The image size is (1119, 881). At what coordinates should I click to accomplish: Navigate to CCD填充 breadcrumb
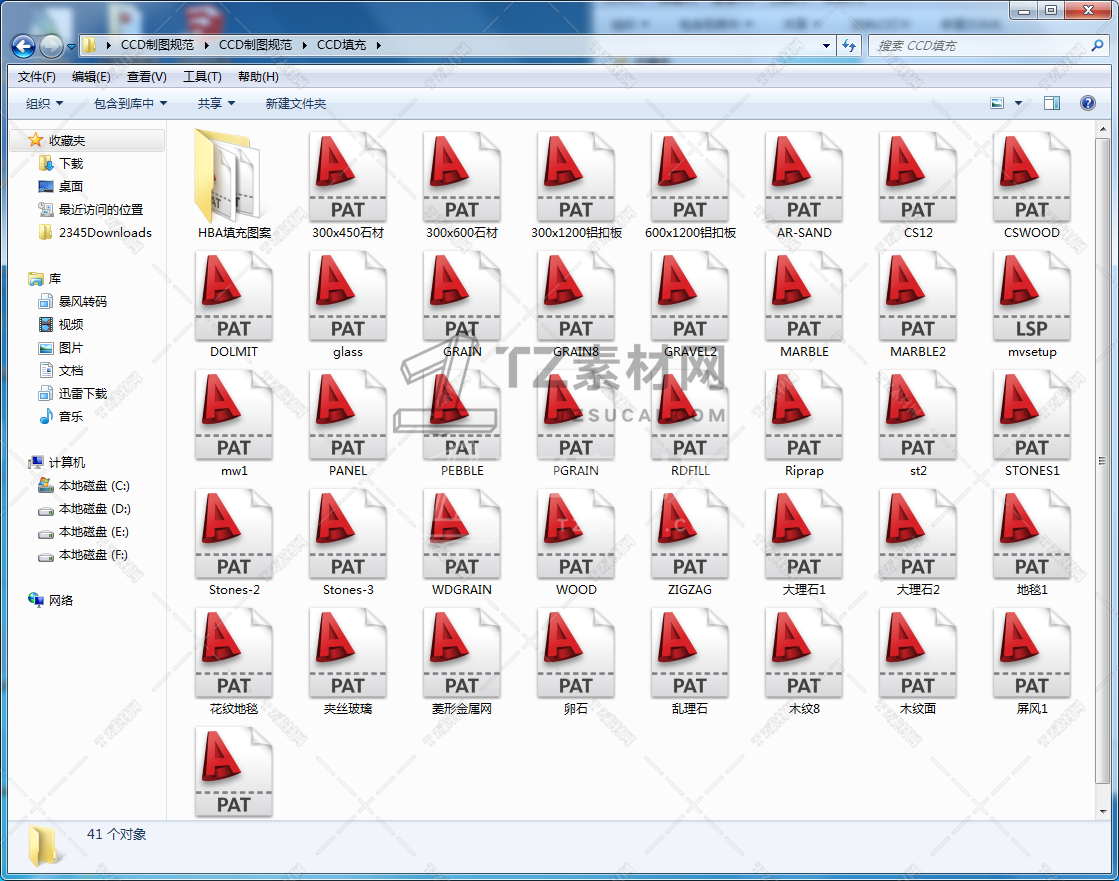pyautogui.click(x=341, y=45)
